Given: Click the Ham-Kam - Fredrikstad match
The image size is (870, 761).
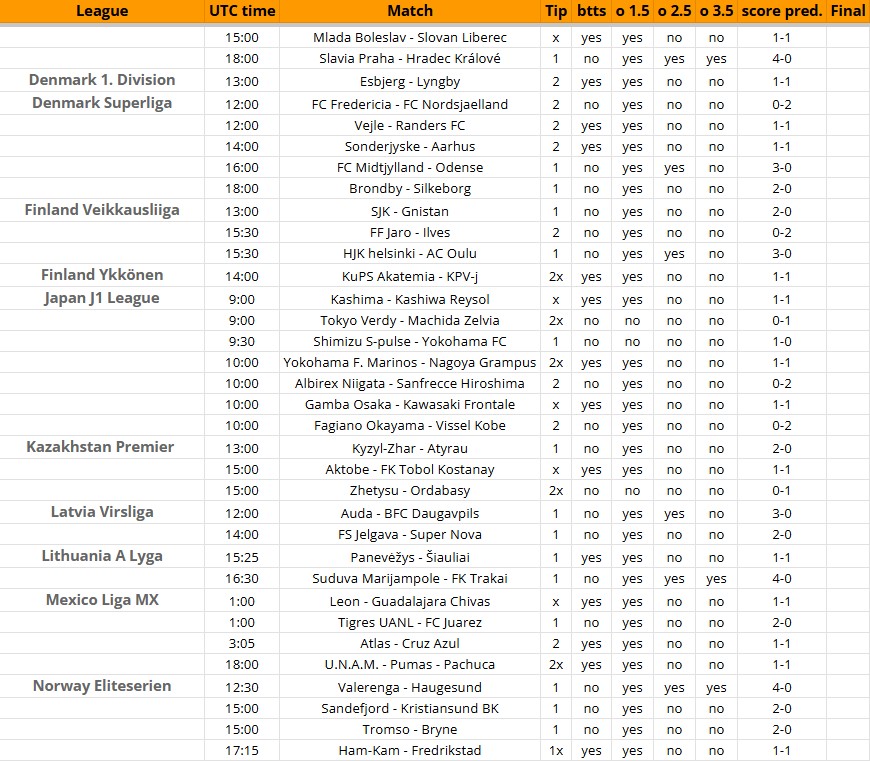Looking at the screenshot, I should [410, 752].
